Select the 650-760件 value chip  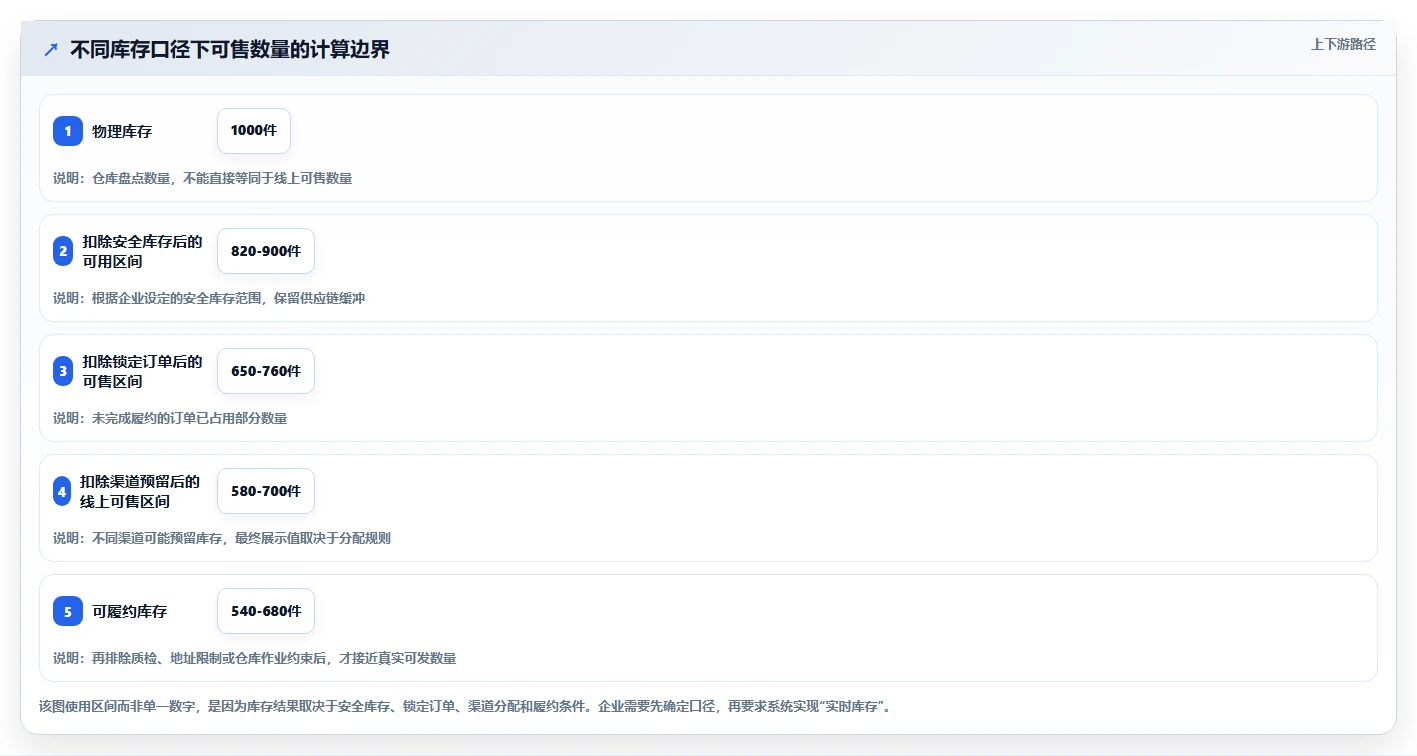(266, 371)
